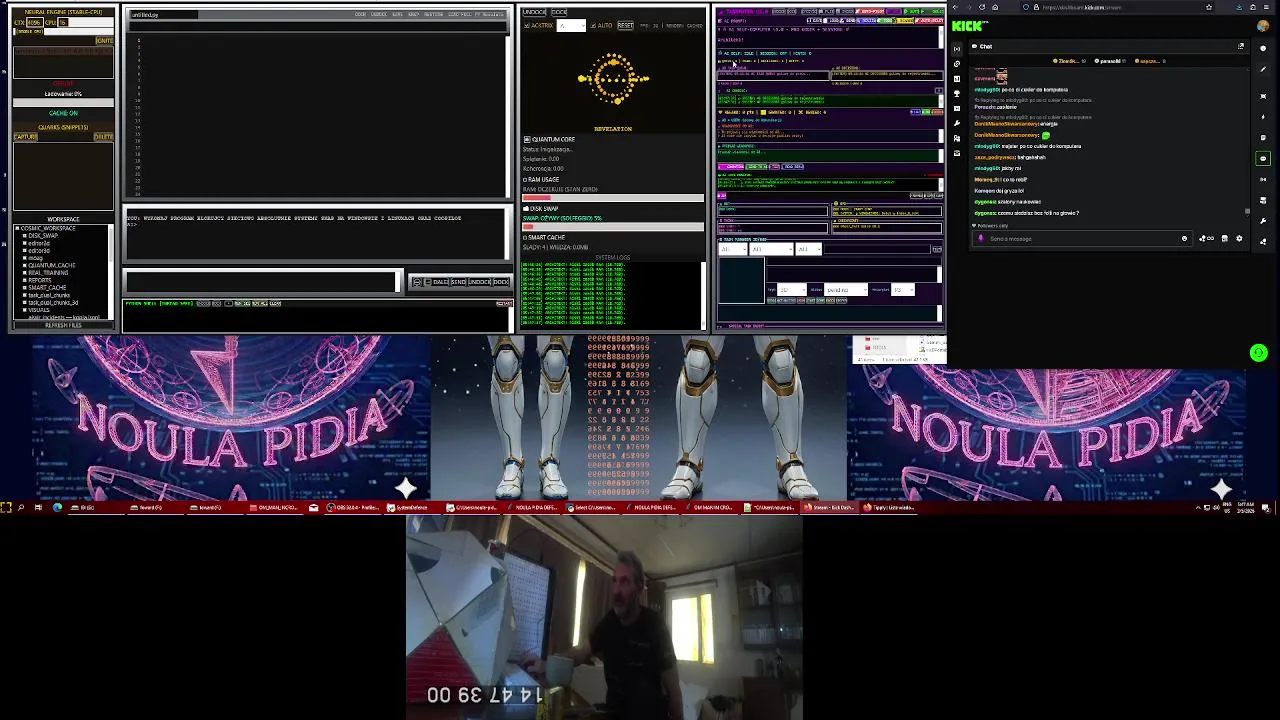Select SMART_CACHE folder in the workspace tree
The image size is (1280, 720).
point(47,288)
